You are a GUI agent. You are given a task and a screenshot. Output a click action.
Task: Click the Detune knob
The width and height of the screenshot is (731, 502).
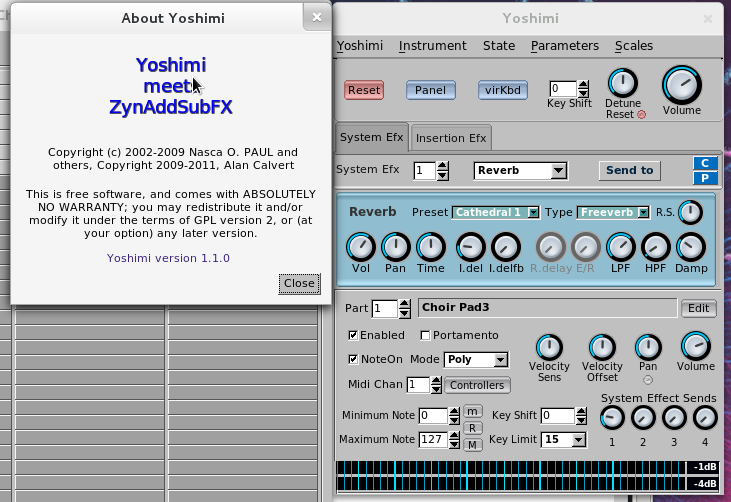(x=622, y=84)
